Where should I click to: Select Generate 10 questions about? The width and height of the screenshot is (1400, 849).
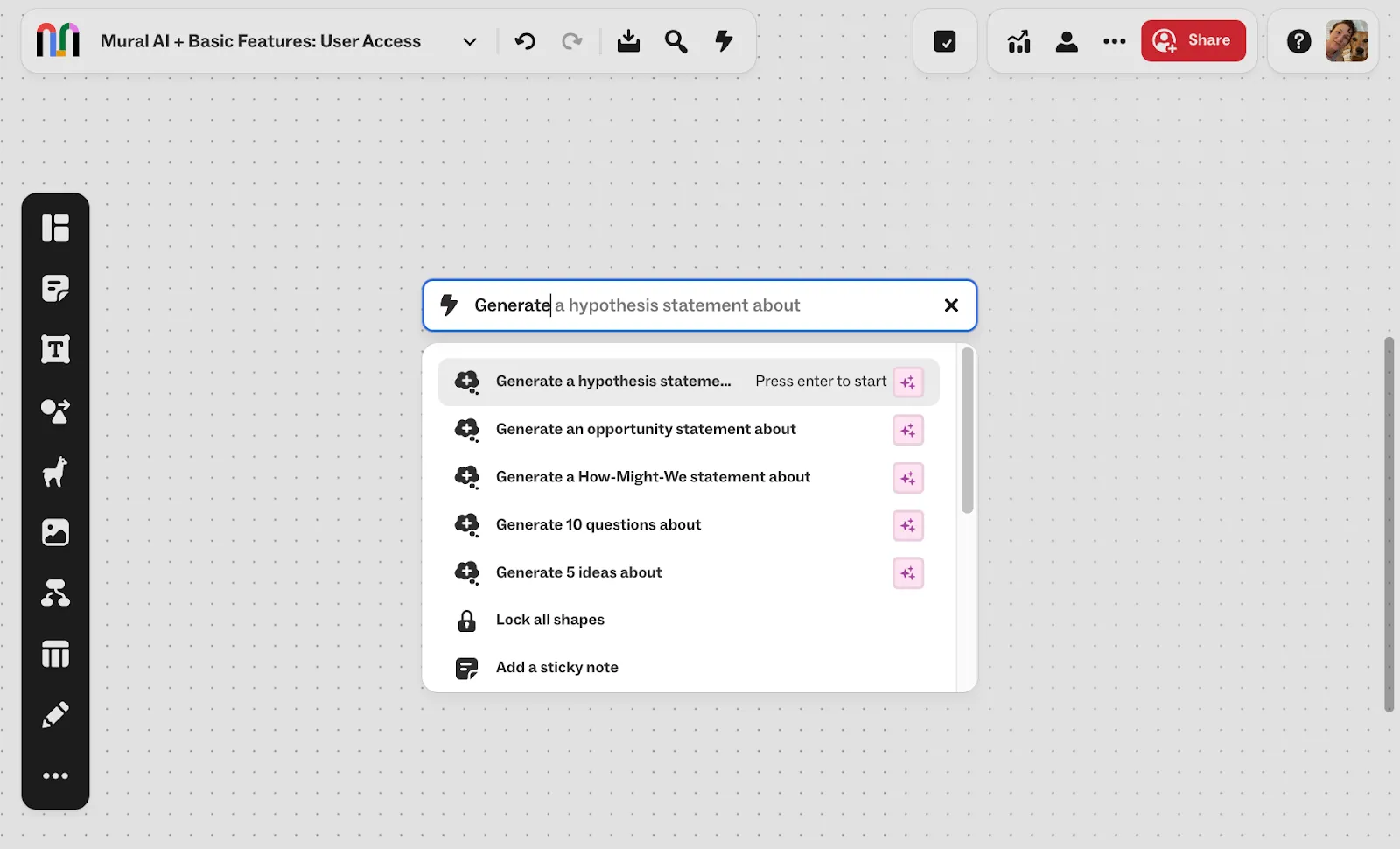click(x=689, y=525)
